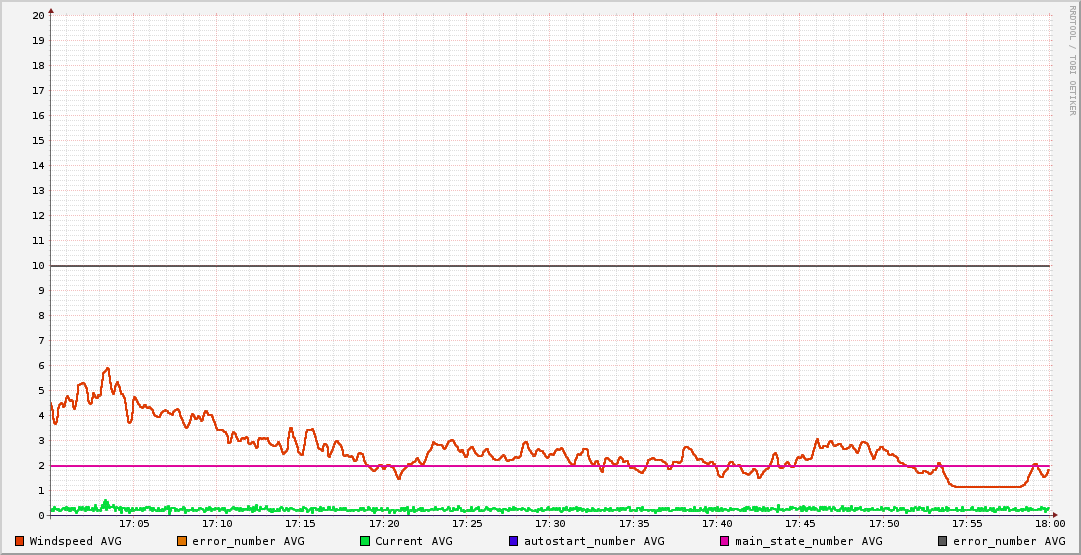Click the RRDTOOL / TOBI OETIKER watermark

1072,60
